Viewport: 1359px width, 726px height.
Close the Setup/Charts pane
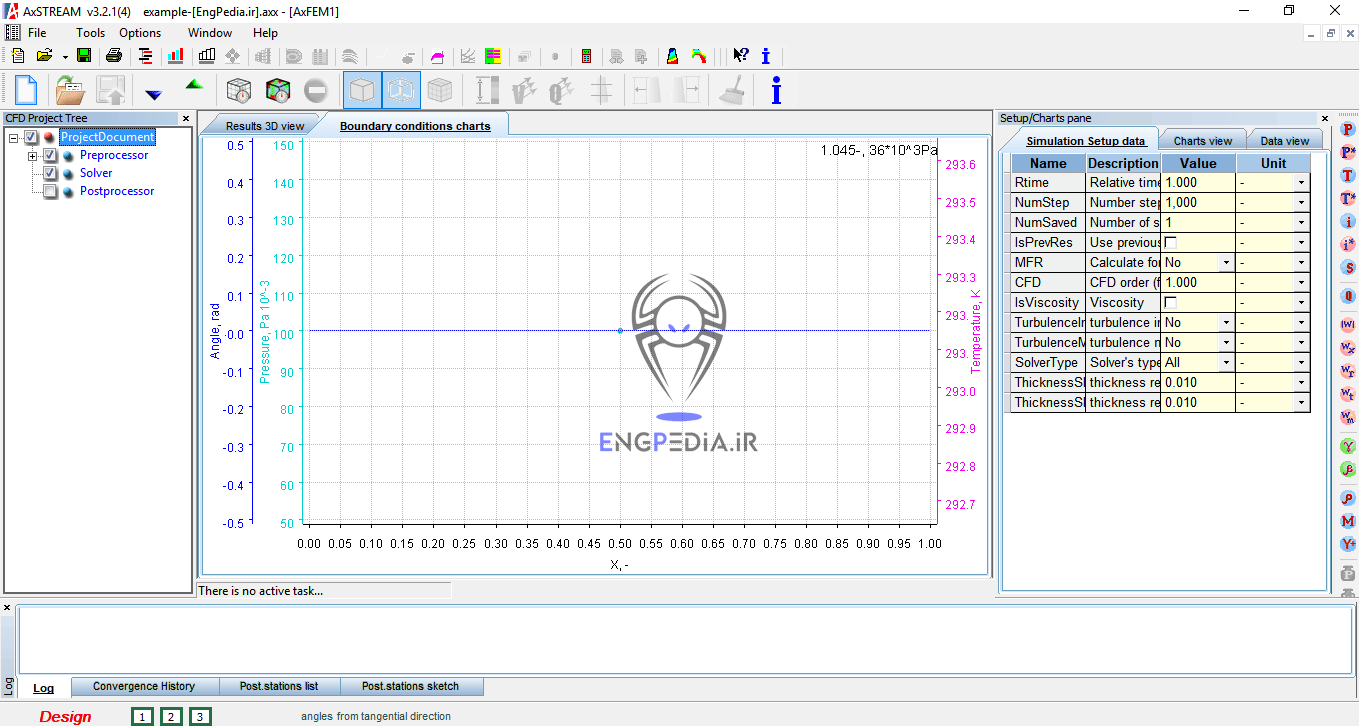point(1325,118)
